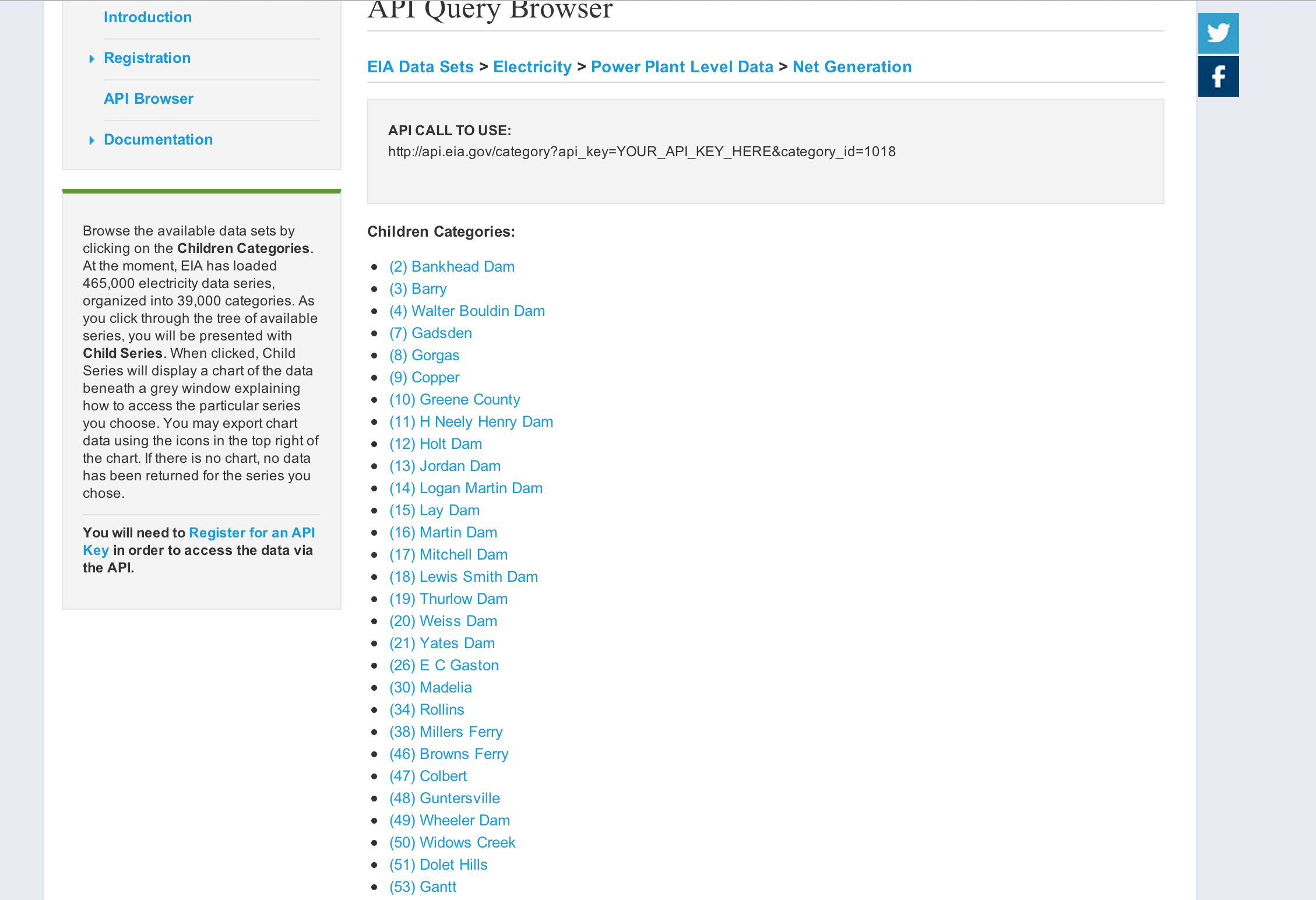Screen dimensions: 1316x900
Task: Go to Power Plant Level Data breadcrumb
Action: (x=682, y=66)
